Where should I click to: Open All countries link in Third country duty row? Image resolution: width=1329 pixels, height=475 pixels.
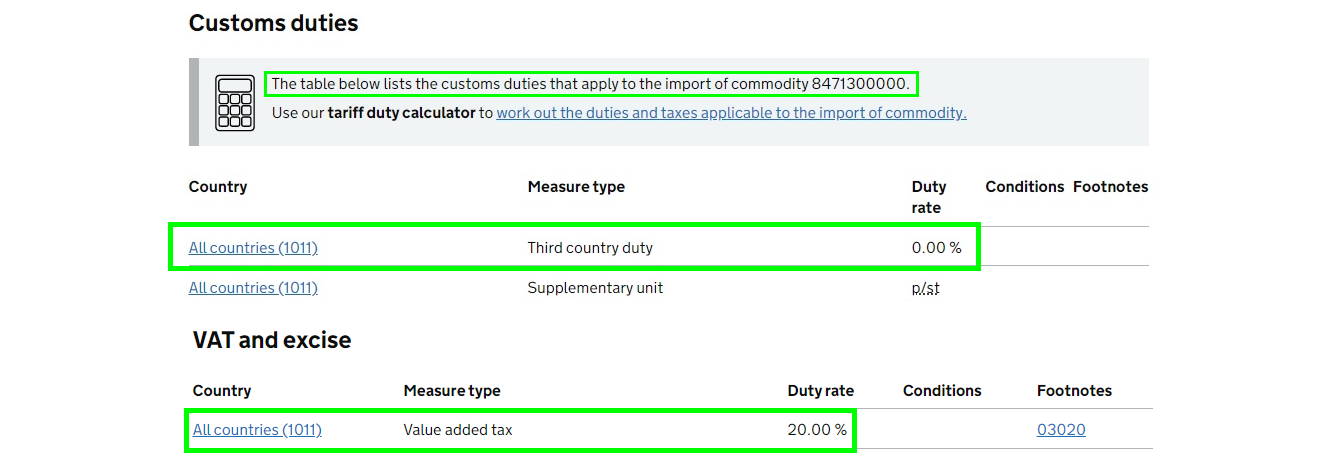253,247
